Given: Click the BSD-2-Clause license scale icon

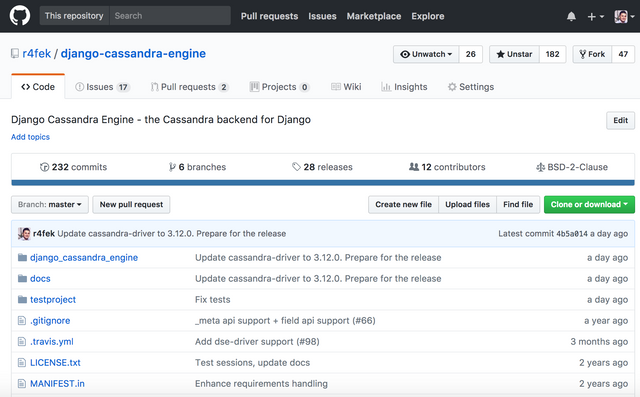Looking at the screenshot, I should [540, 167].
